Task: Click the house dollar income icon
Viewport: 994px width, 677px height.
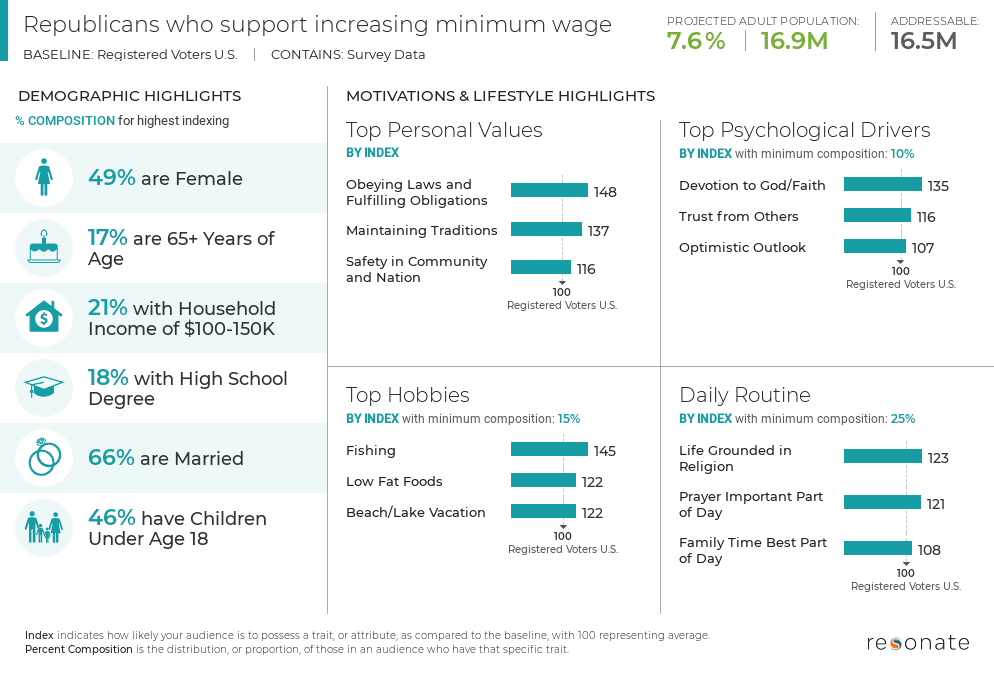Action: coord(44,318)
